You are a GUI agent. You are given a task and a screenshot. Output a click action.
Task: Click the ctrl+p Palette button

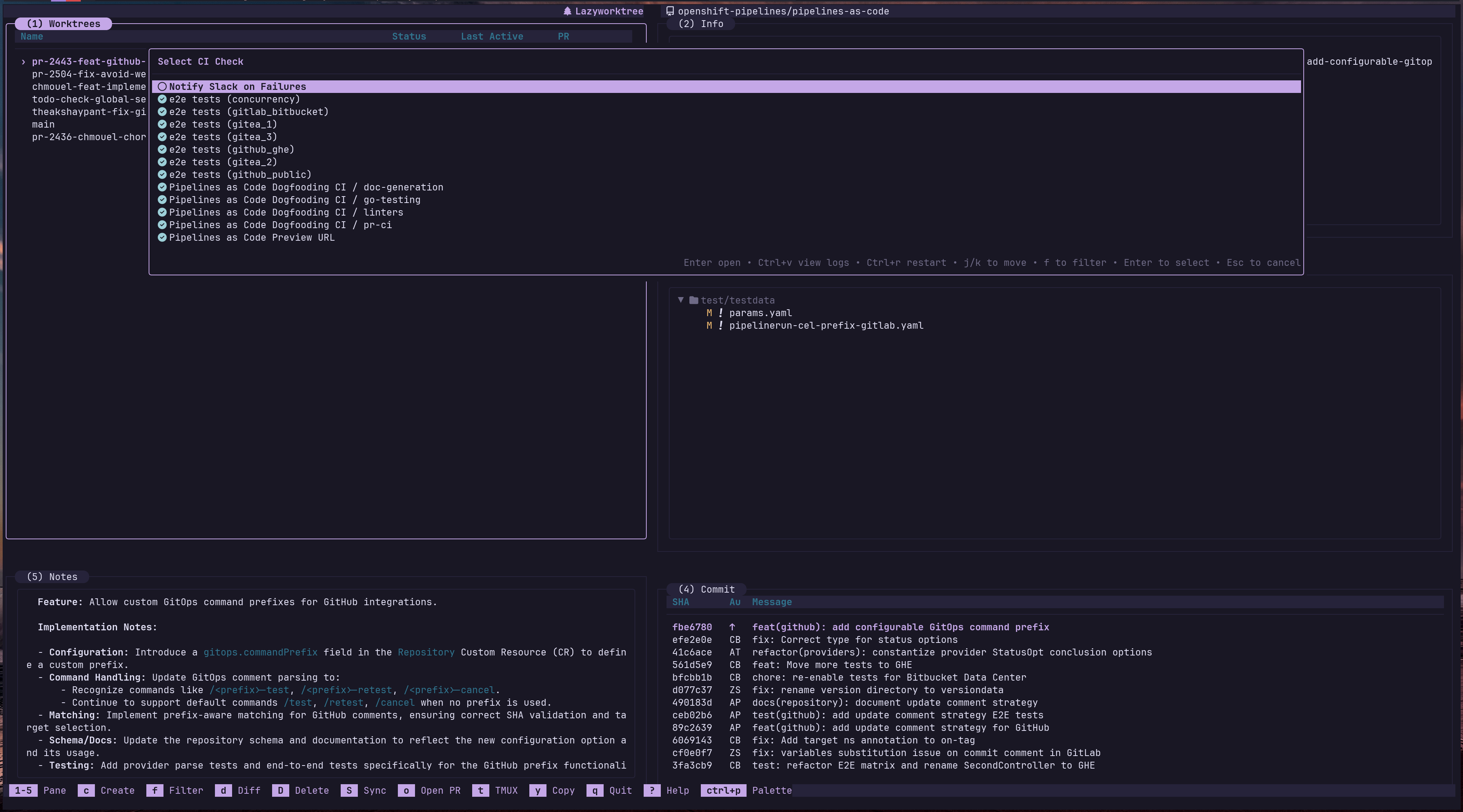tap(723, 790)
